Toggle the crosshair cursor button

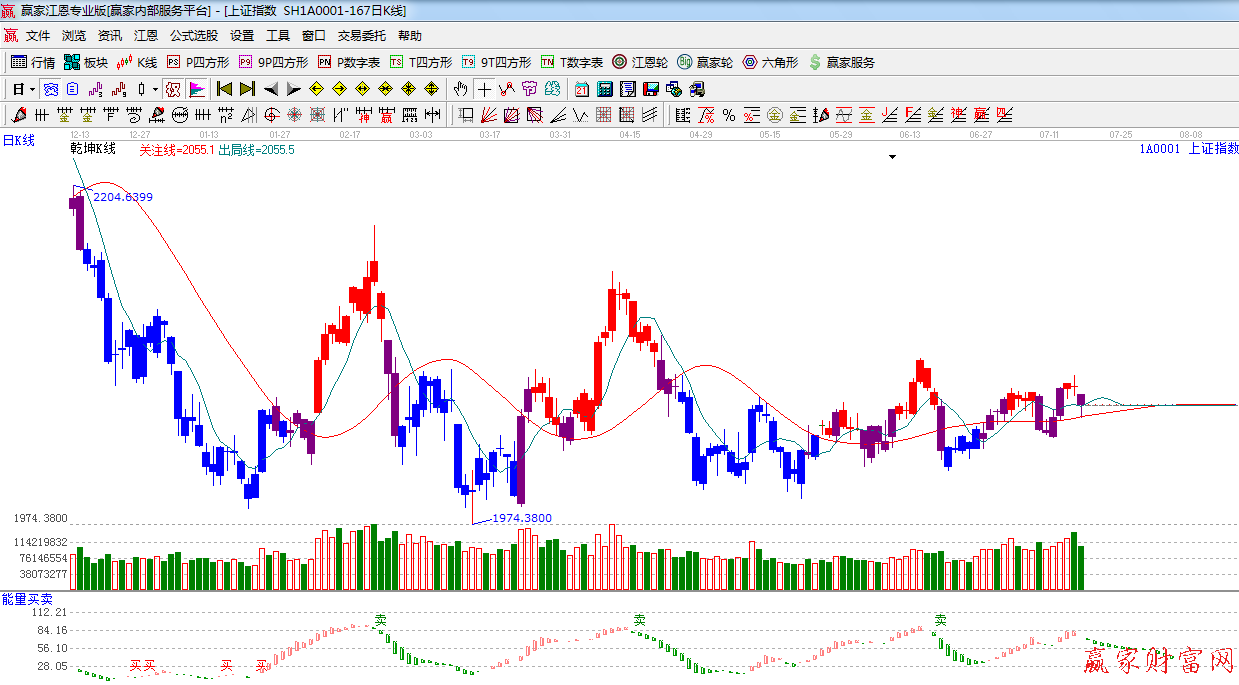click(x=485, y=89)
